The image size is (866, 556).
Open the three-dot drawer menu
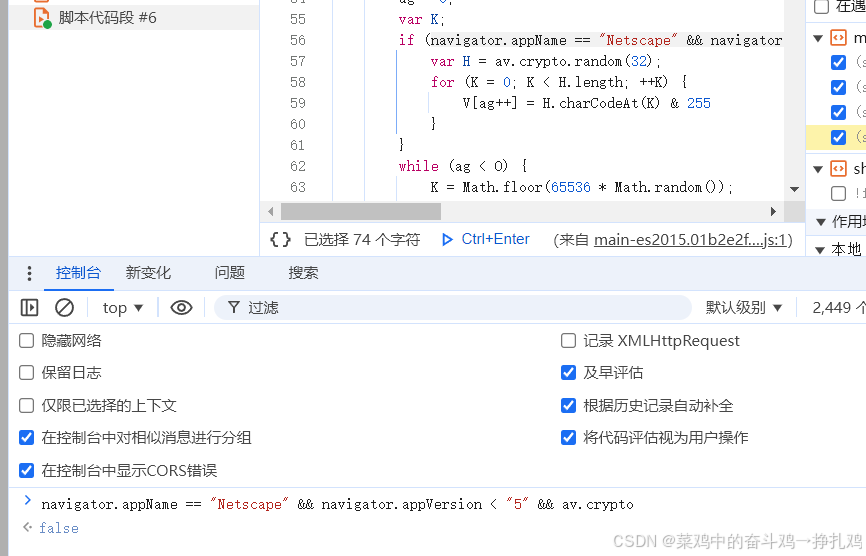(29, 273)
